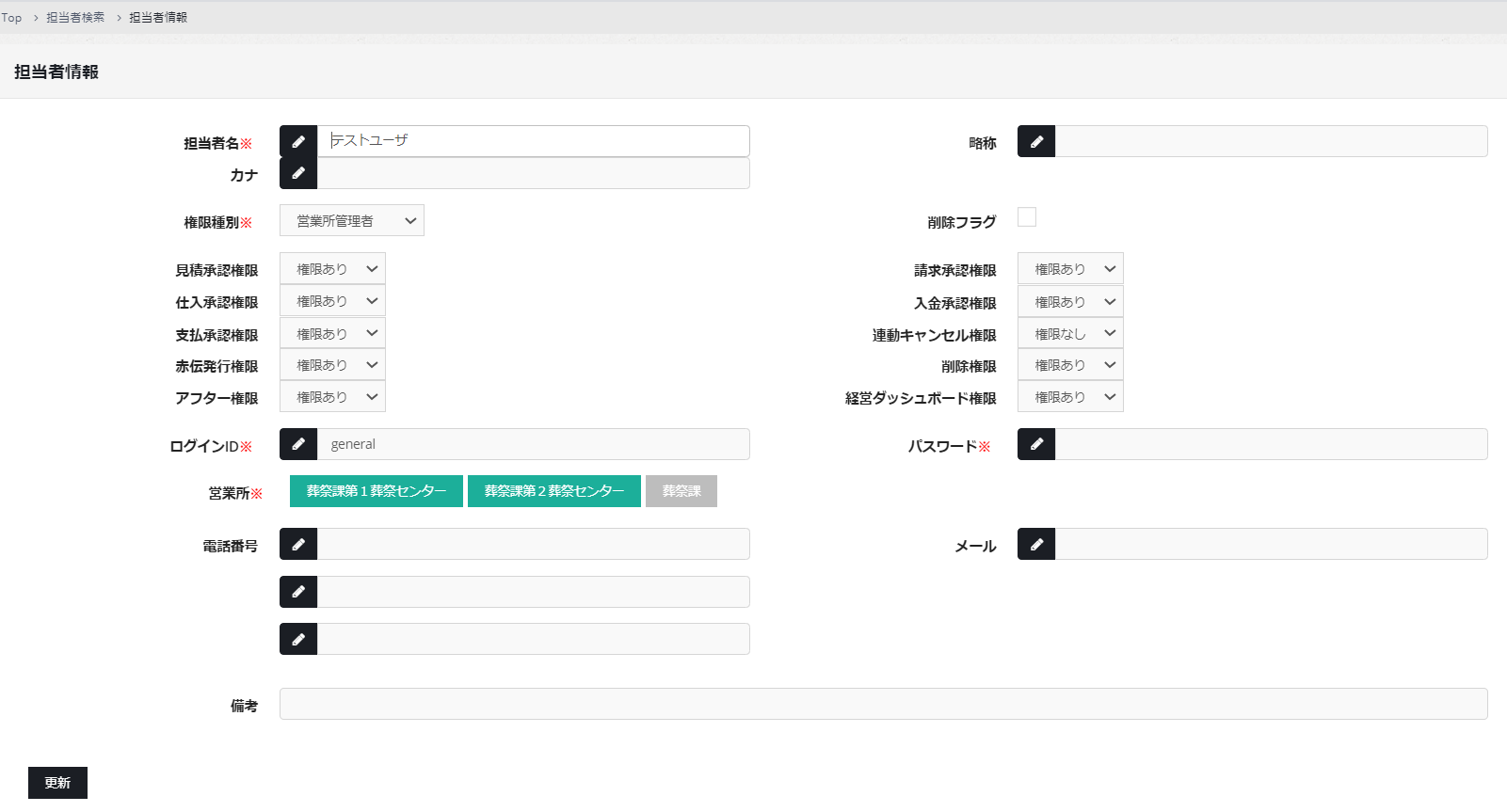The height and width of the screenshot is (812, 1507).
Task: Open the 権限種別 dropdown
Action: click(352, 220)
